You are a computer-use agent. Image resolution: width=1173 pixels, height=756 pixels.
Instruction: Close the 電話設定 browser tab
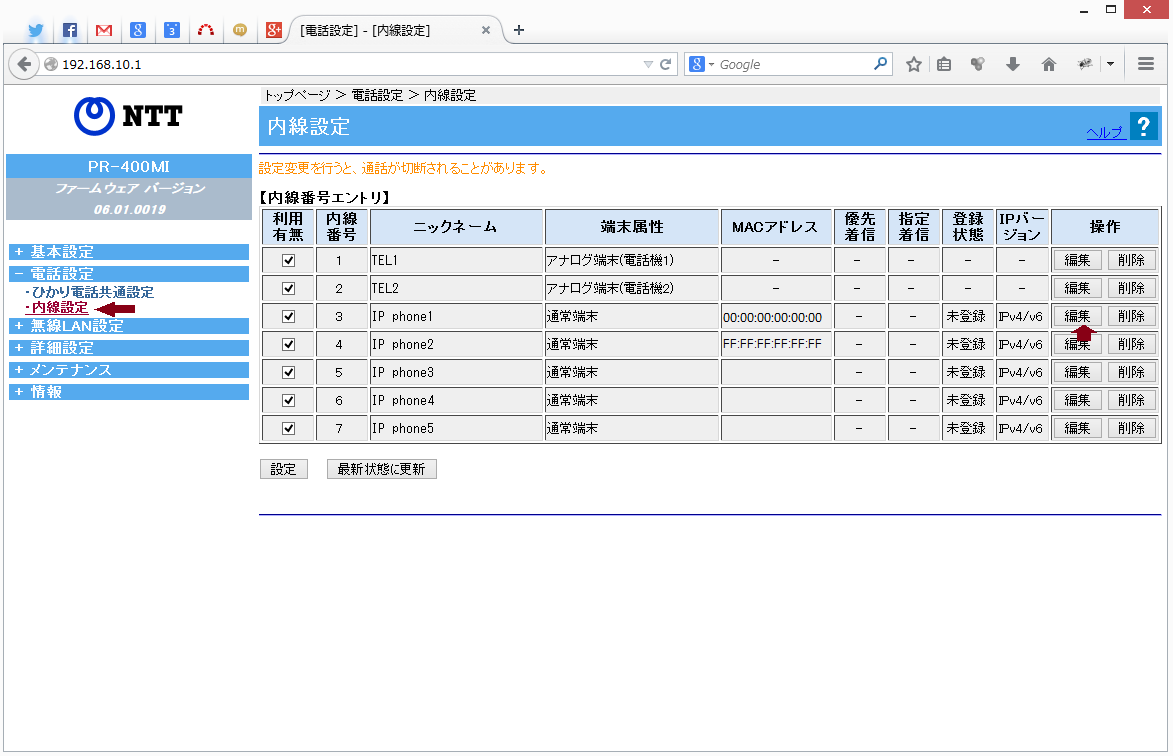[486, 30]
